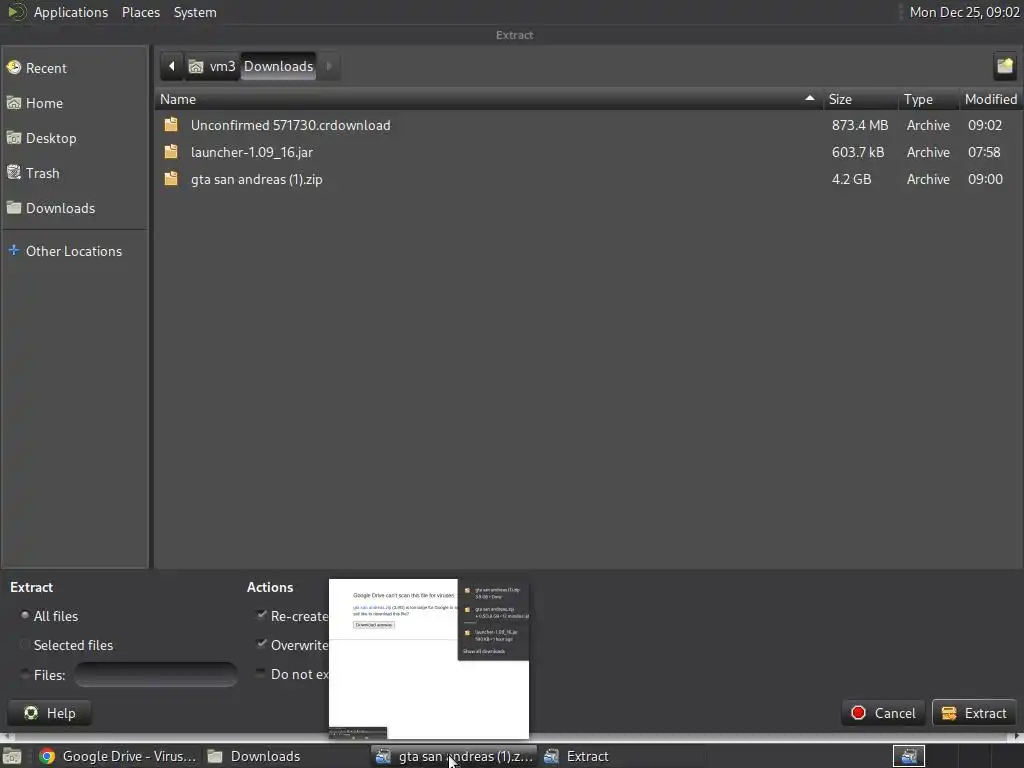Toggle the Do not extract older checkbox
This screenshot has width=1024, height=768.
click(262, 673)
